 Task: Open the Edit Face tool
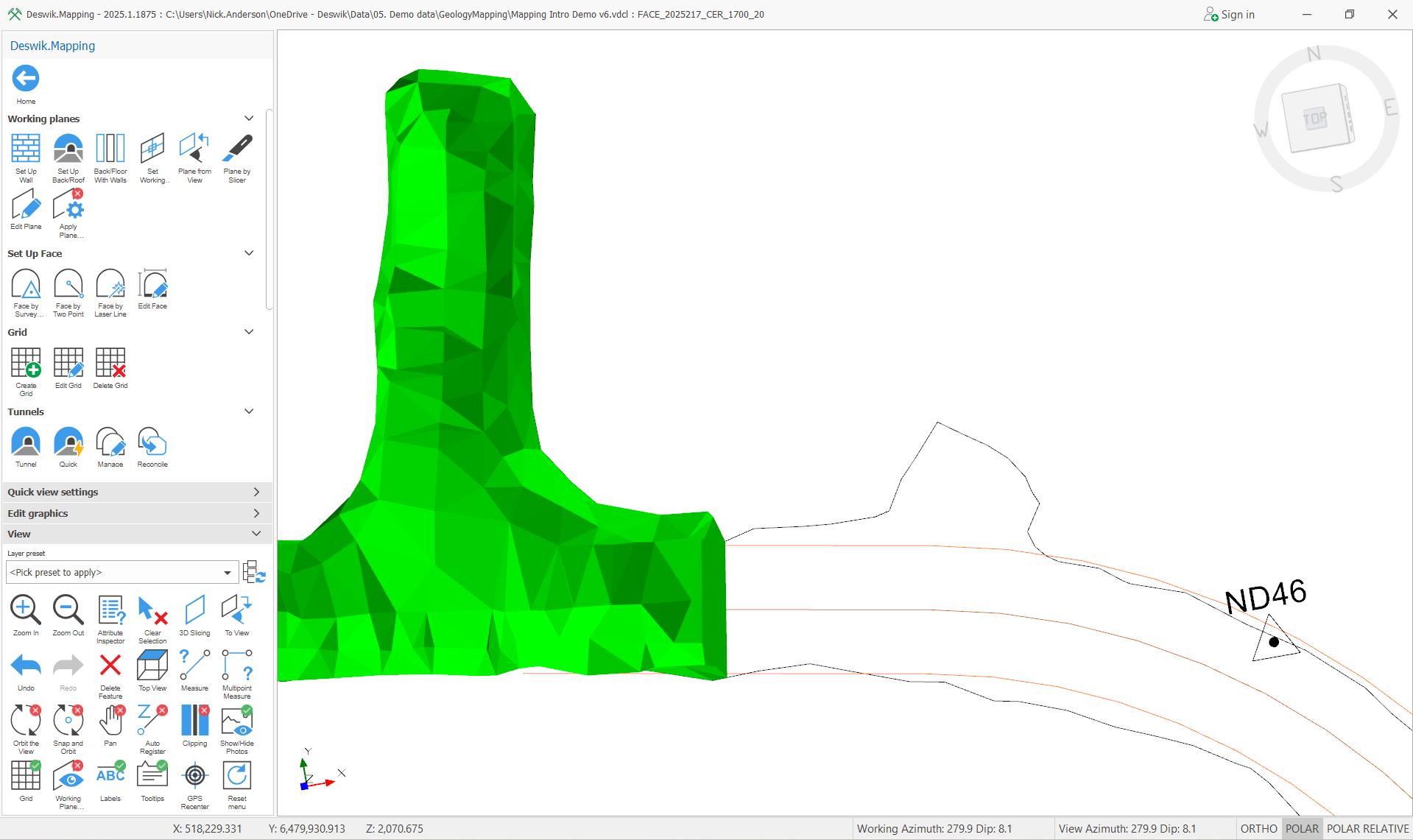tap(152, 289)
